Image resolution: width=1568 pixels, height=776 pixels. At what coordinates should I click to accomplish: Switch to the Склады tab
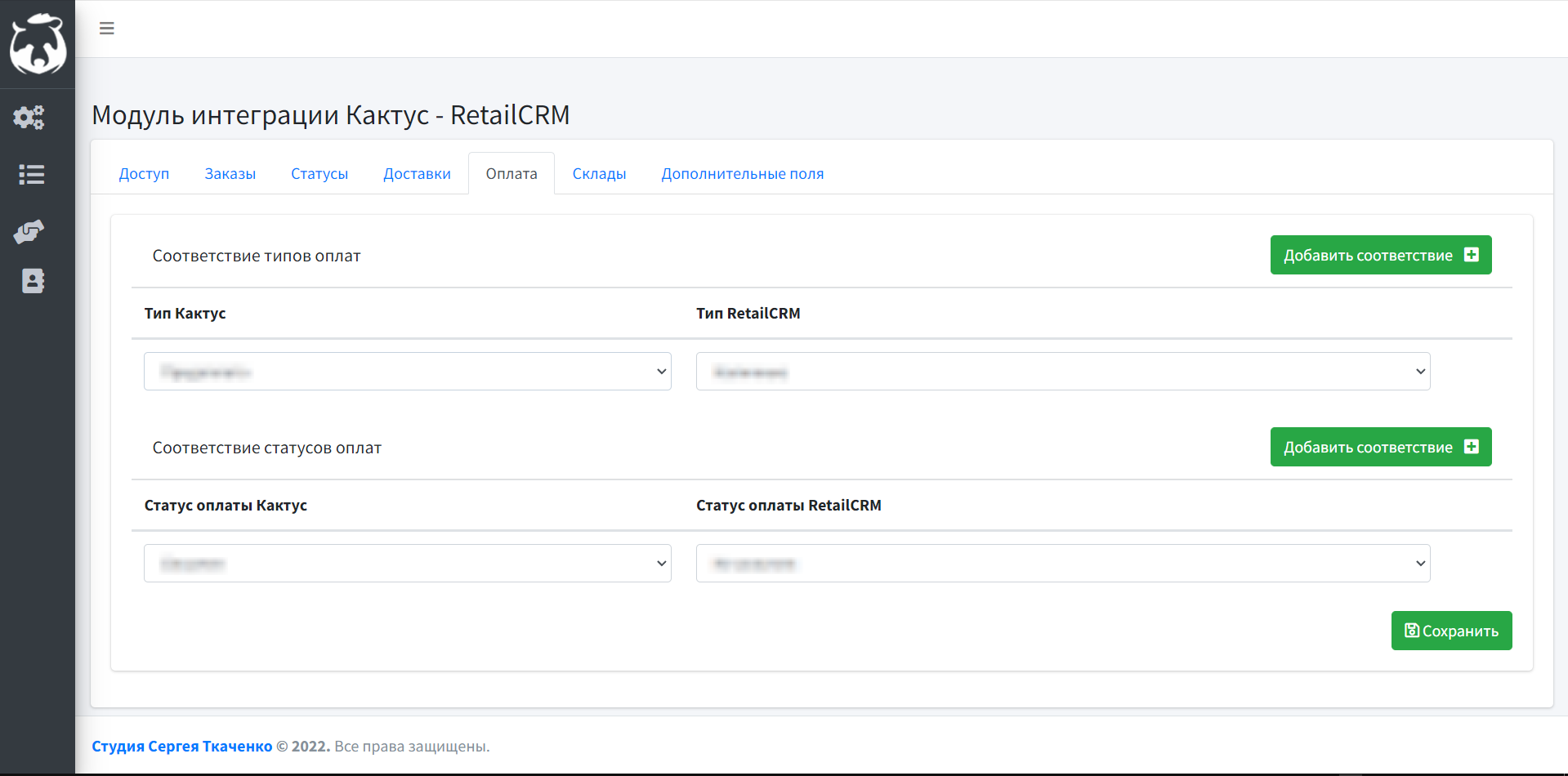click(599, 174)
